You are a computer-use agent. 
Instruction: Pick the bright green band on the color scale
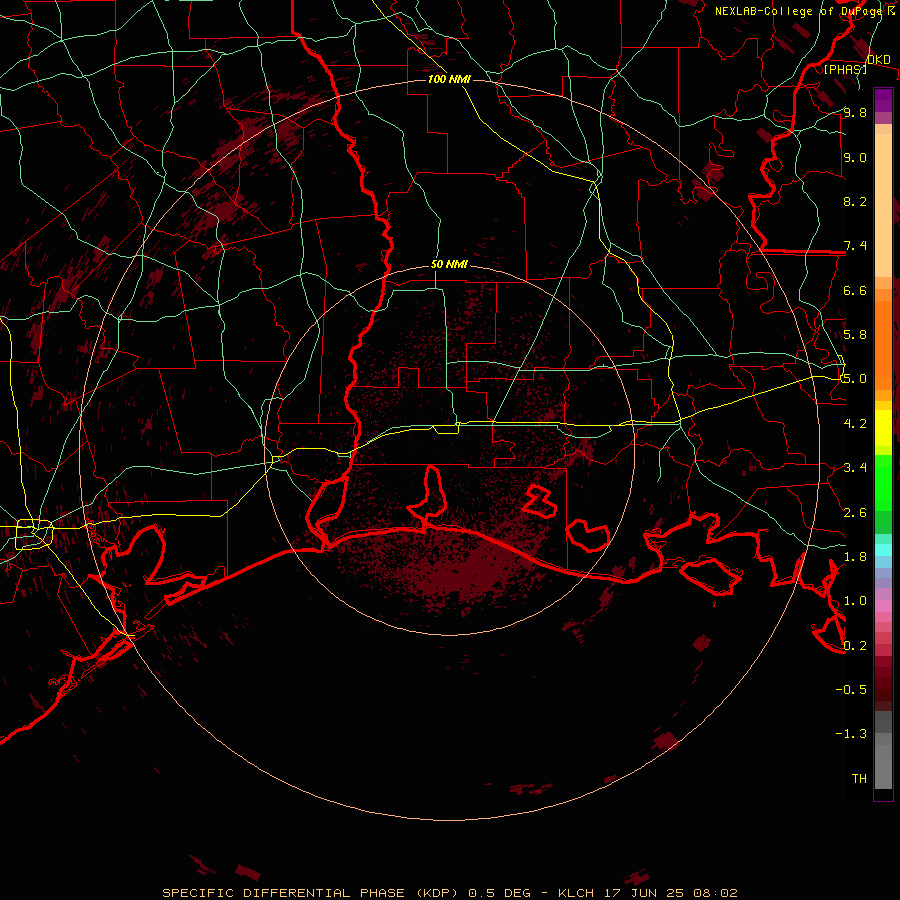(883, 483)
